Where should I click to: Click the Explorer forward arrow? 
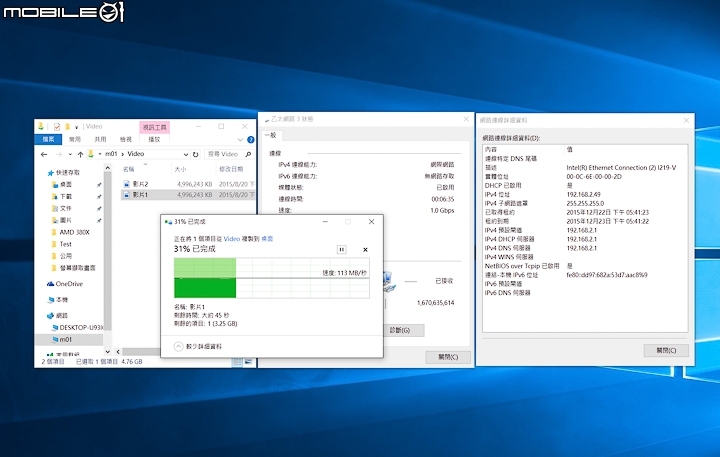[x=58, y=154]
